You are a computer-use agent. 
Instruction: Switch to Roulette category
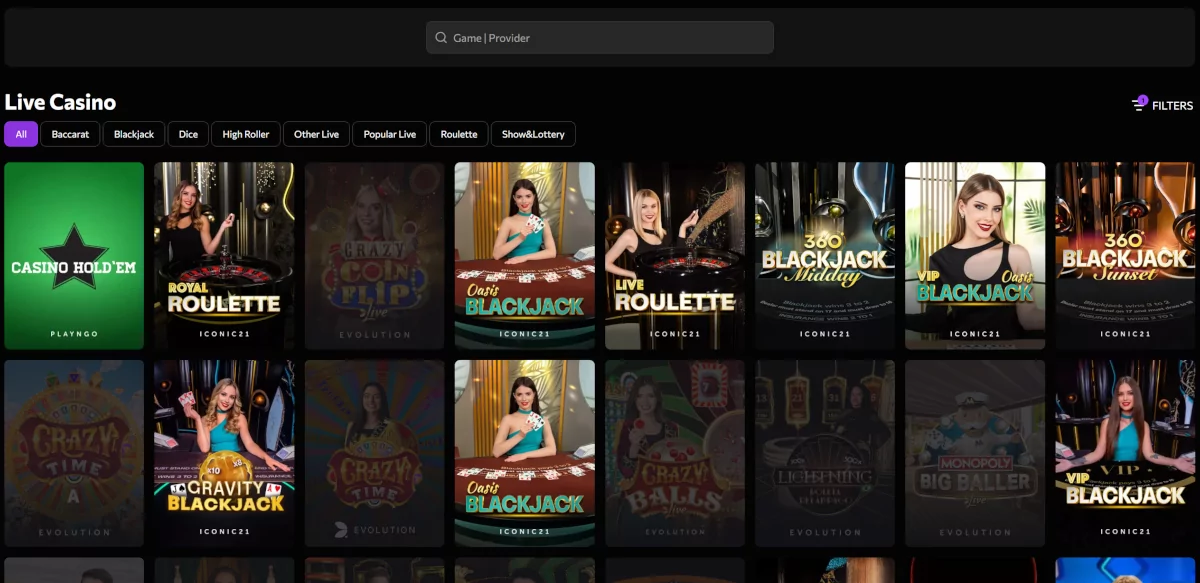[x=459, y=134]
